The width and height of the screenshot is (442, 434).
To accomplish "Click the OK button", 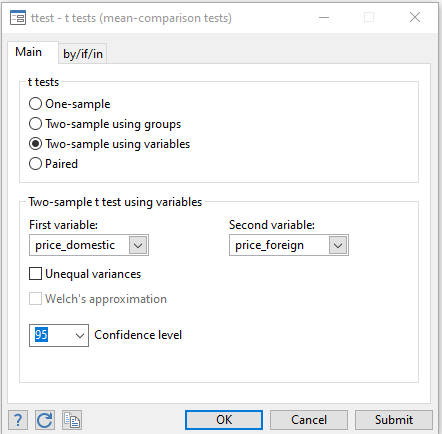I will (224, 420).
